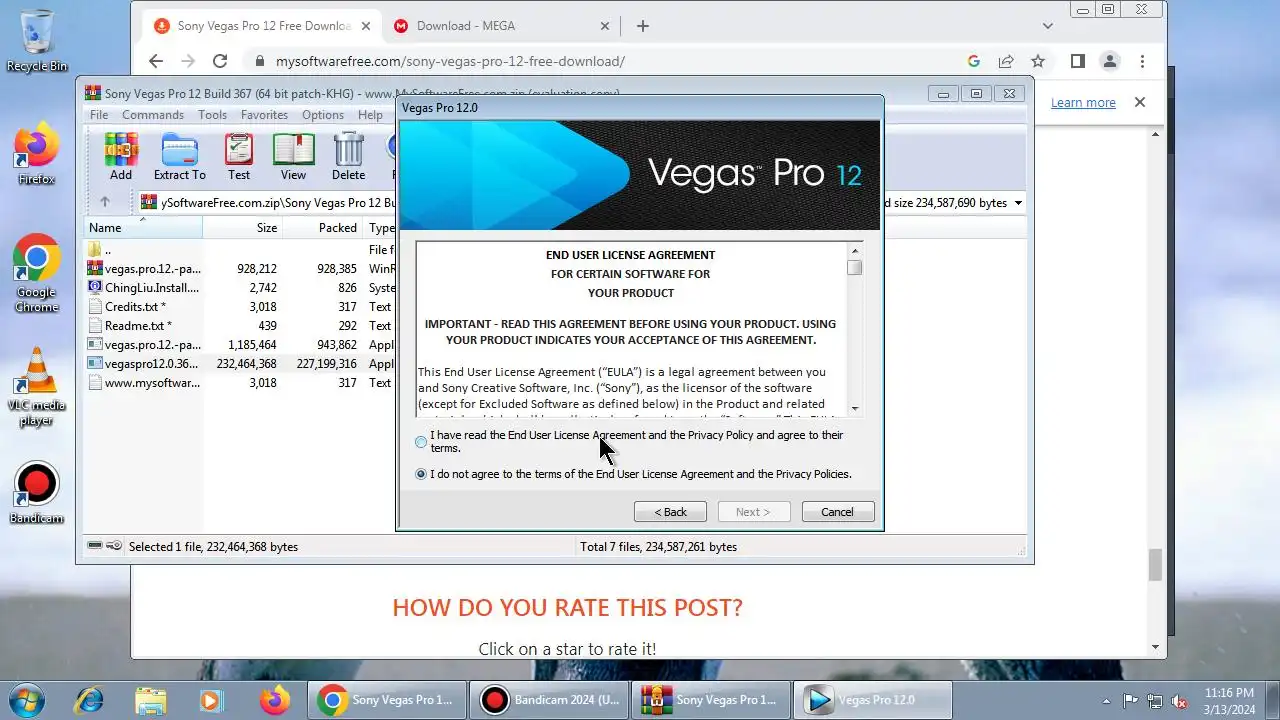Share this page from Chrome address bar
Screen dimensions: 1280x720
click(x=1006, y=61)
